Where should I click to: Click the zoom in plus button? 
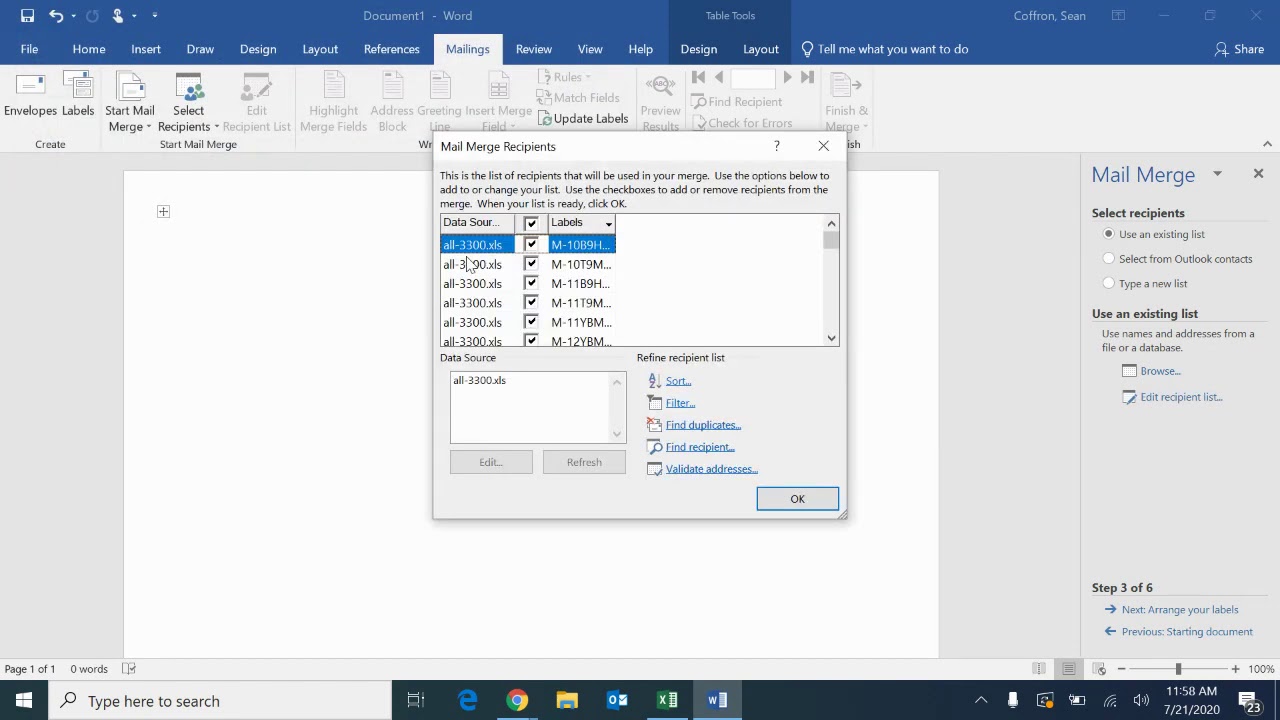pos(1235,669)
